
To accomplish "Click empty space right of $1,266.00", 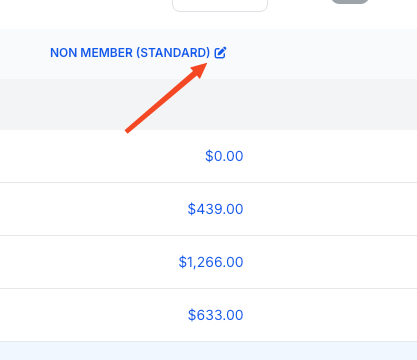I will coord(330,262).
